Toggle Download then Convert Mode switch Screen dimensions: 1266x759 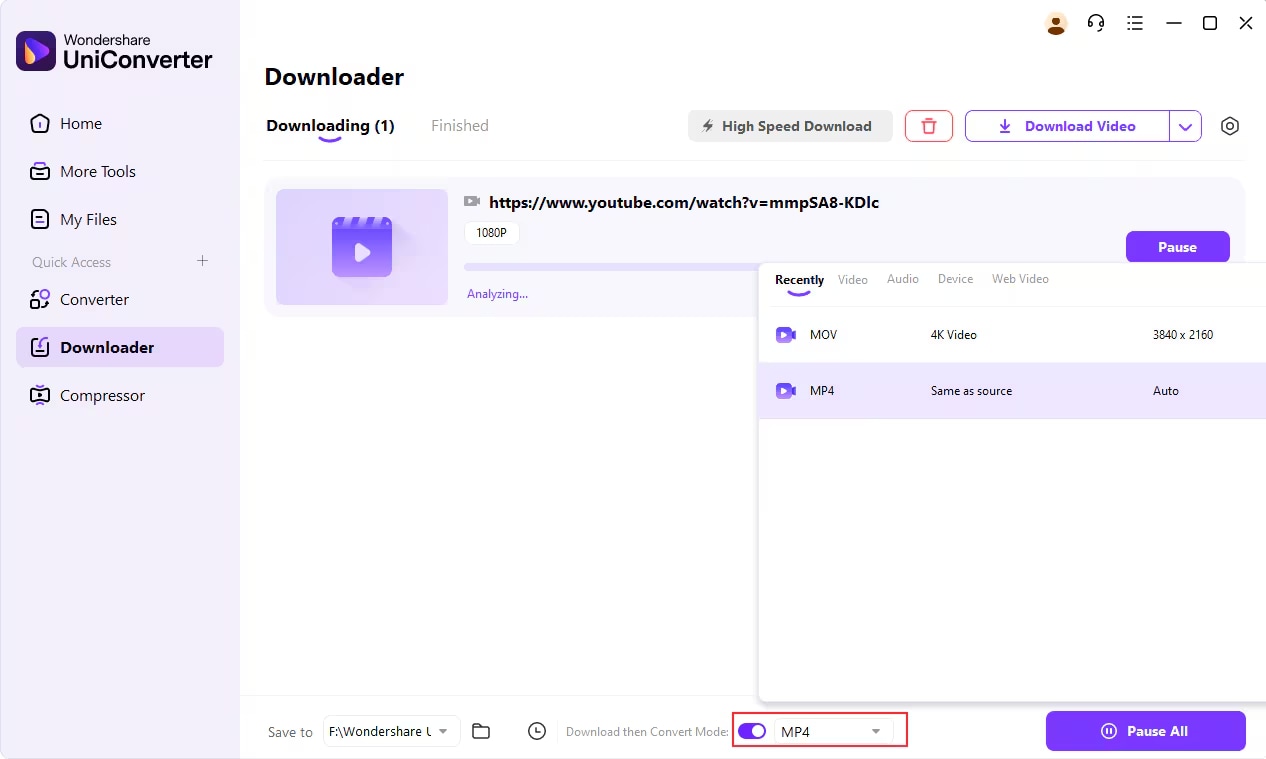click(752, 731)
